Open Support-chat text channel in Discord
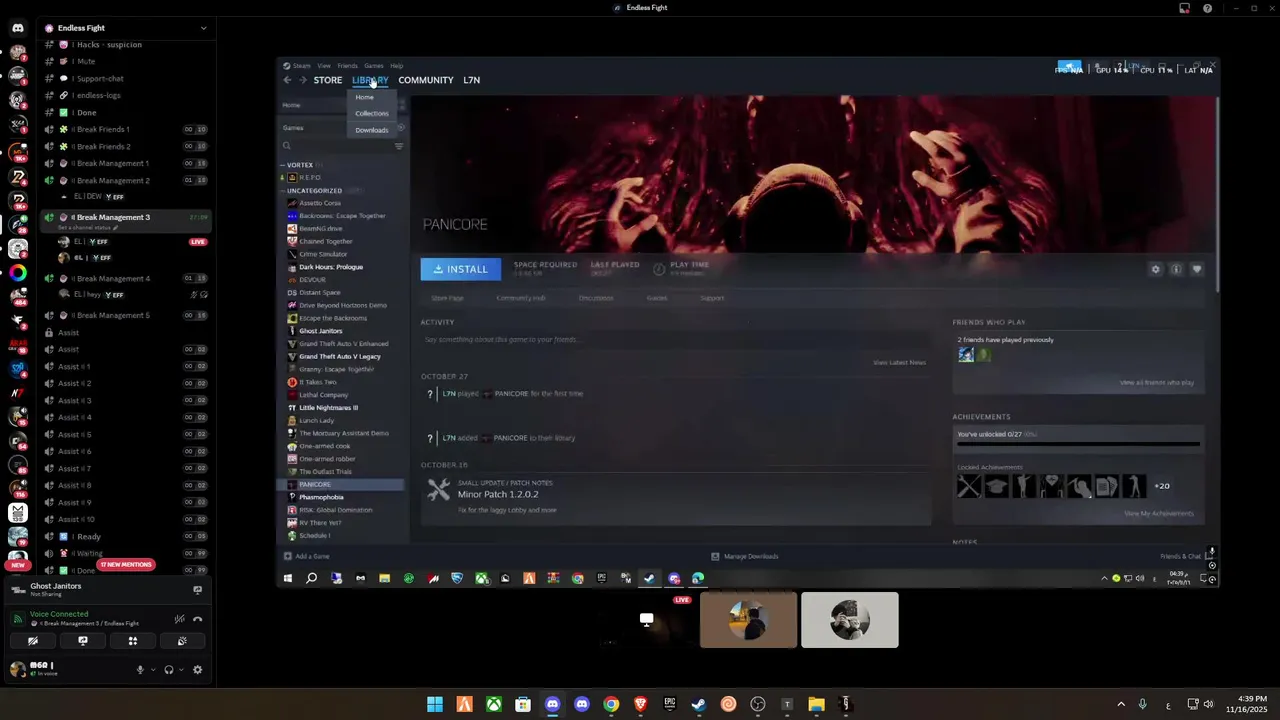Screen dimensions: 1280x720 click(x=100, y=78)
